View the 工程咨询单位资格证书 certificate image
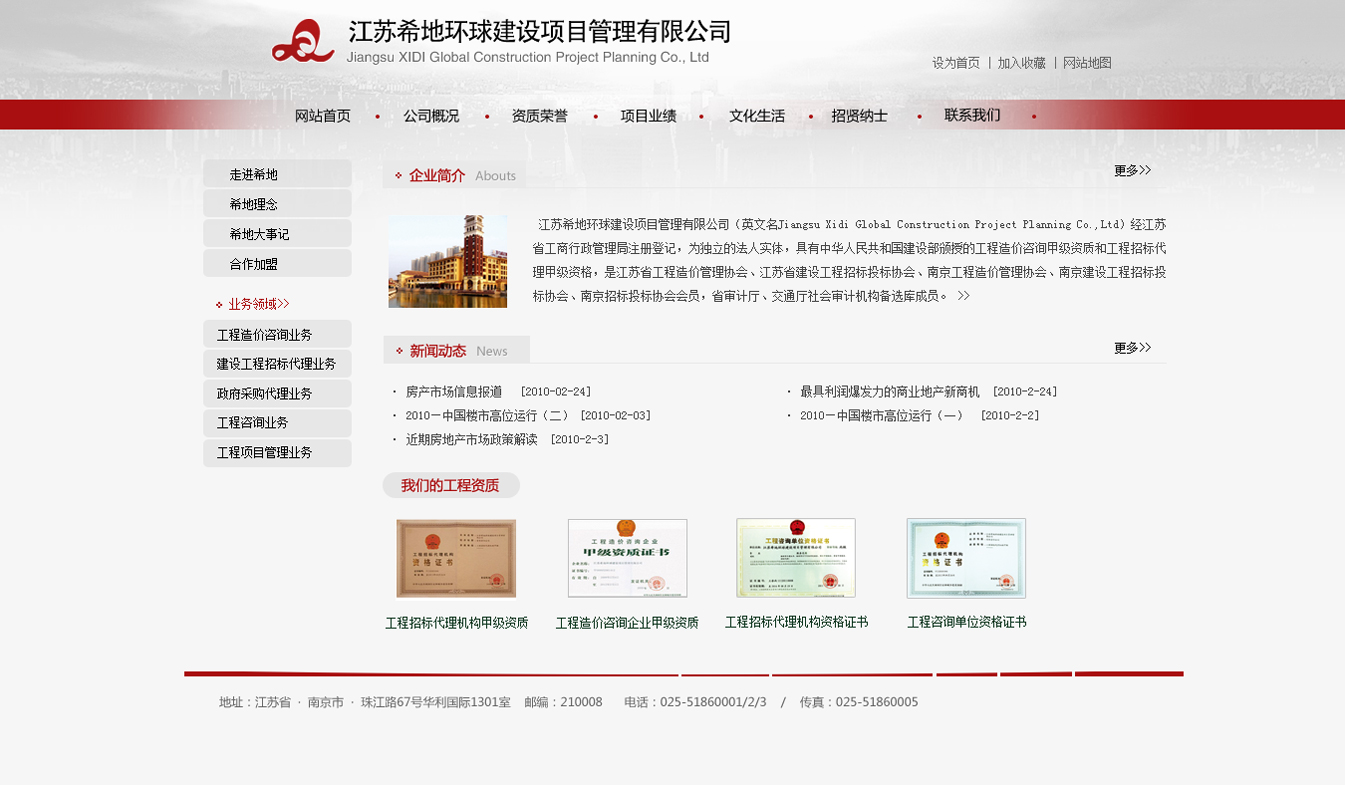 pos(966,558)
